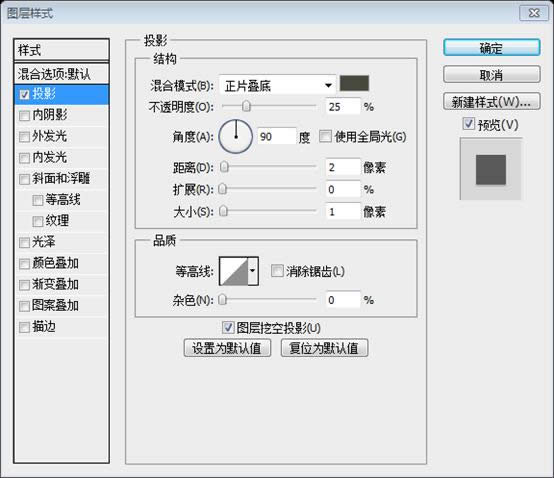Click the 不透明度 opacity slider handle
Viewport: 554px width, 478px height.
(246, 106)
